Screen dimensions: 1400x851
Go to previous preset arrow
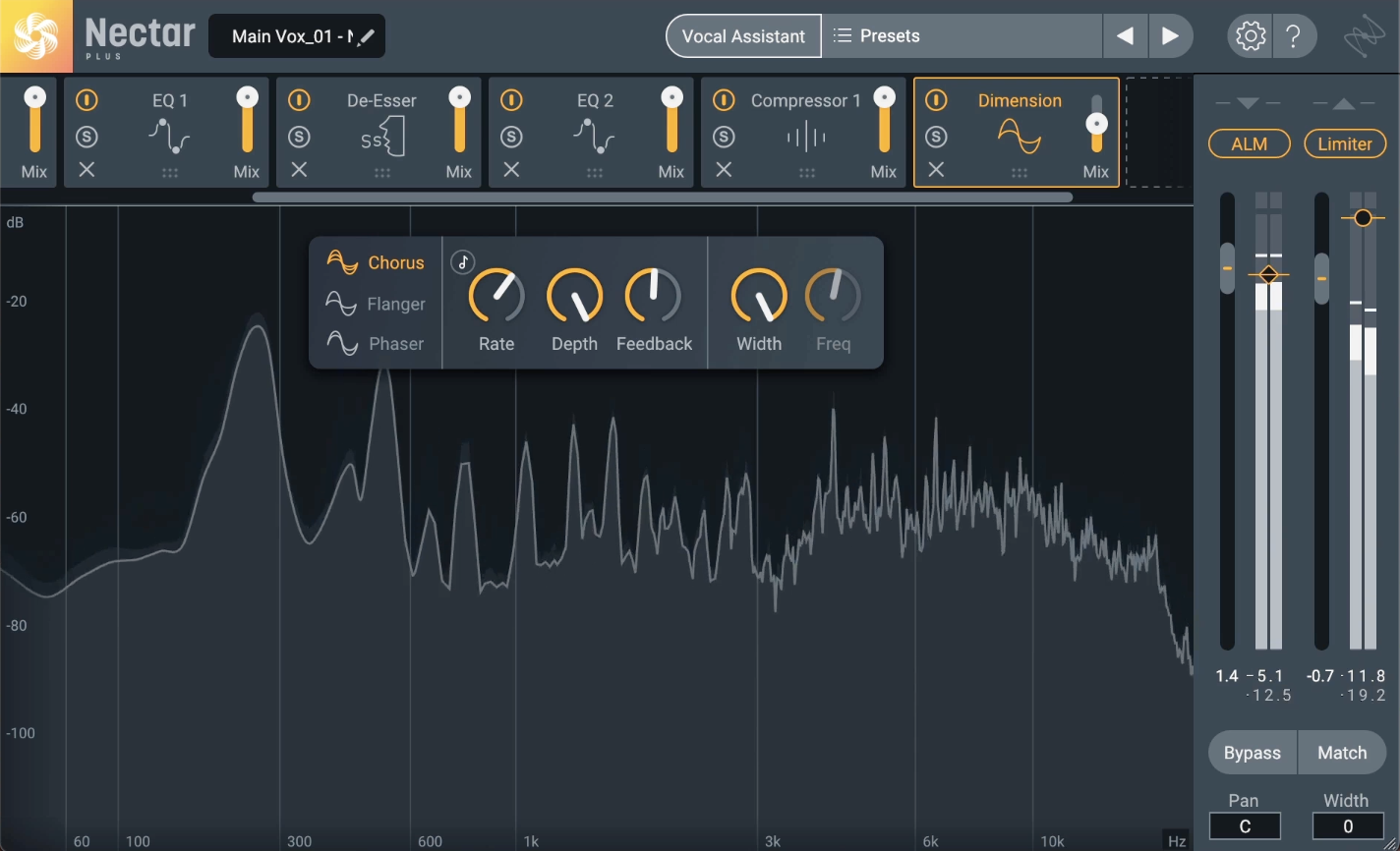pos(1126,36)
